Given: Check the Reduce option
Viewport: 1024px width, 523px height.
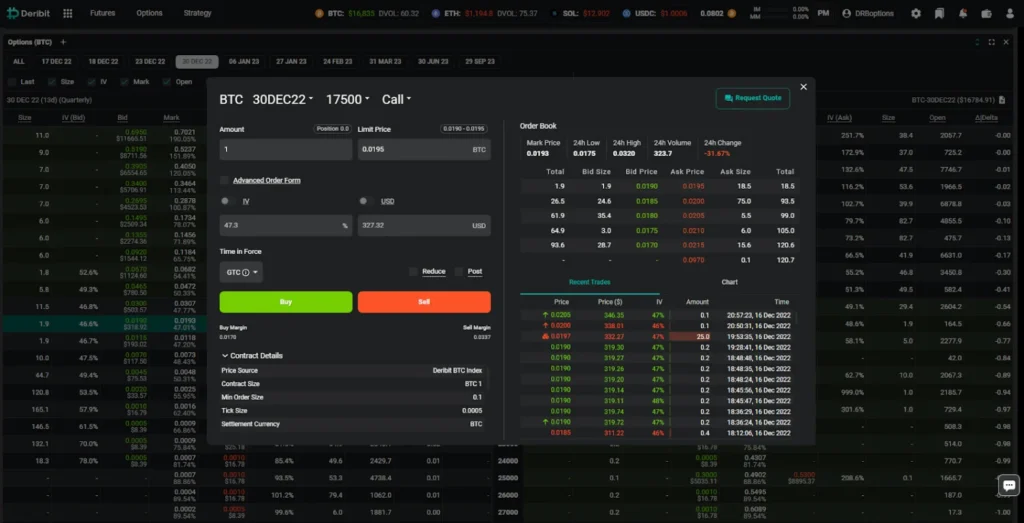Looking at the screenshot, I should [x=413, y=272].
